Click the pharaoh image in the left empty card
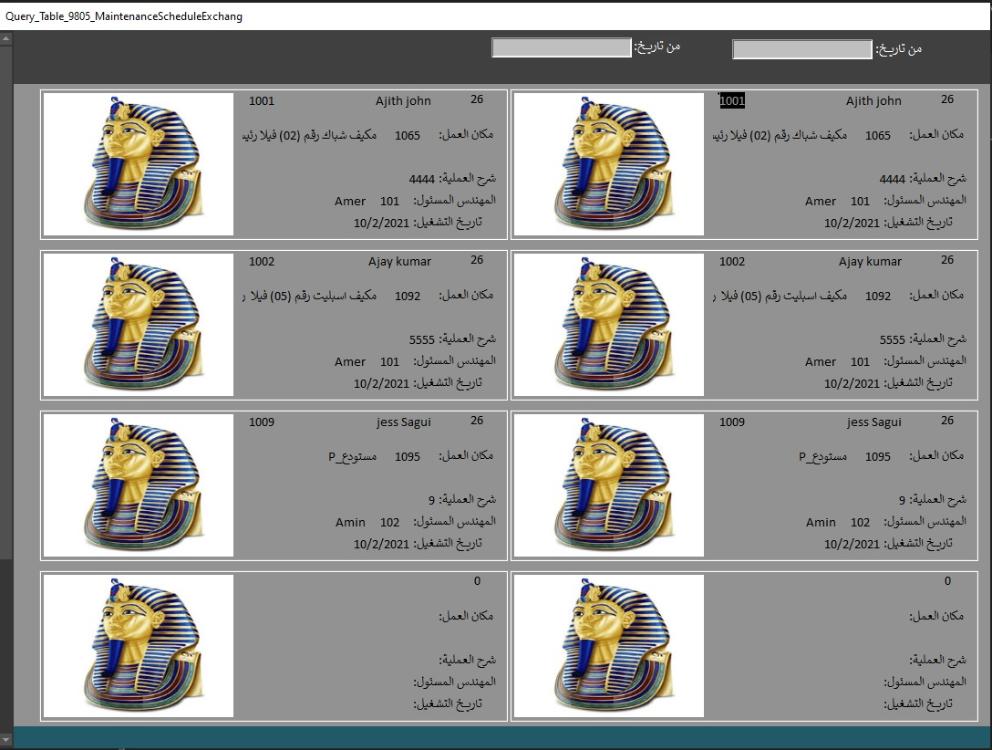 pos(138,646)
